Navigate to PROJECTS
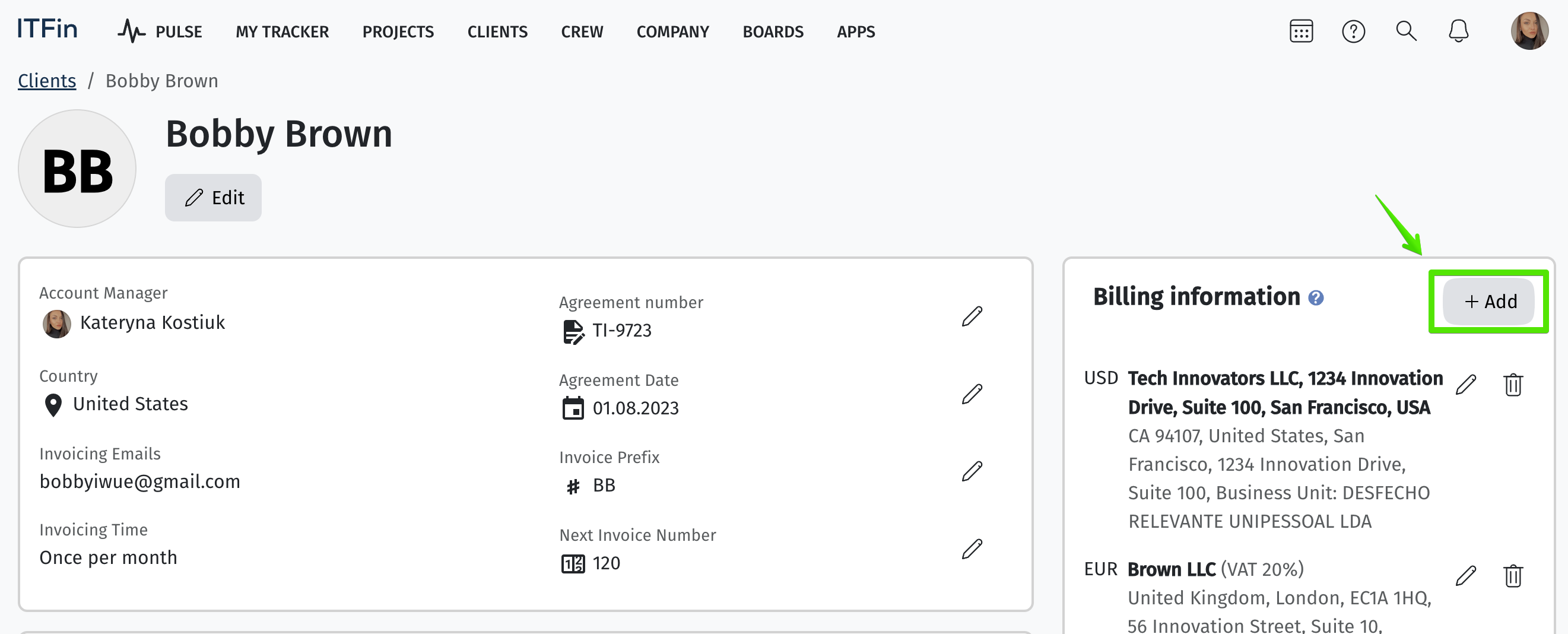Viewport: 1568px width, 634px height. (x=398, y=31)
